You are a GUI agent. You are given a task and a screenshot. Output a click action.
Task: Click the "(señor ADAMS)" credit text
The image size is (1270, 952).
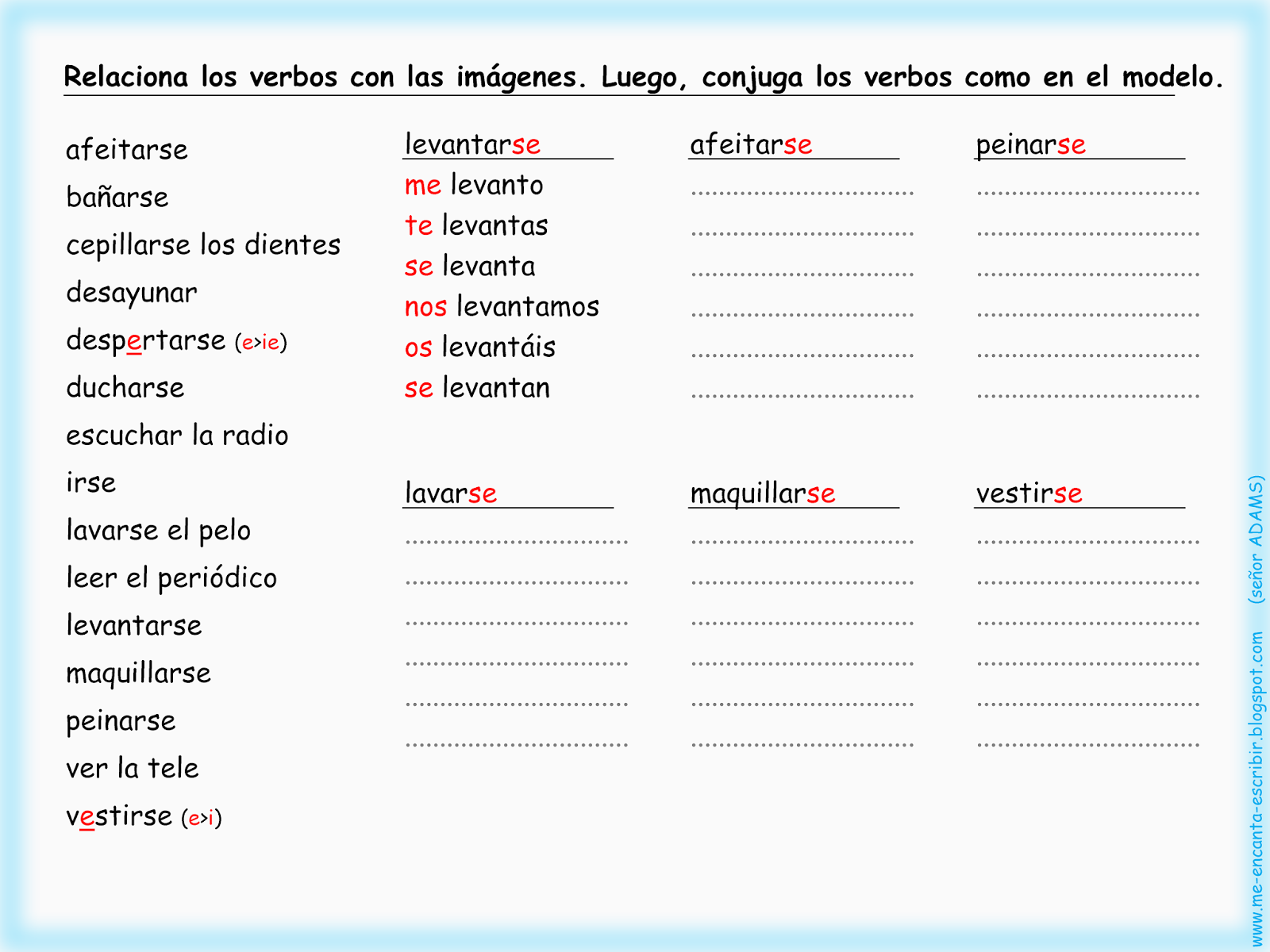tap(1256, 539)
